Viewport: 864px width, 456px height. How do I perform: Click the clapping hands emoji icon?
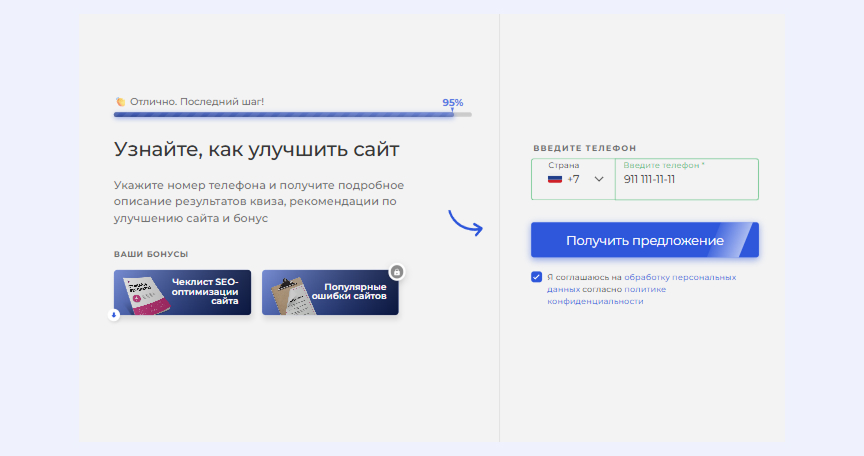[x=120, y=101]
